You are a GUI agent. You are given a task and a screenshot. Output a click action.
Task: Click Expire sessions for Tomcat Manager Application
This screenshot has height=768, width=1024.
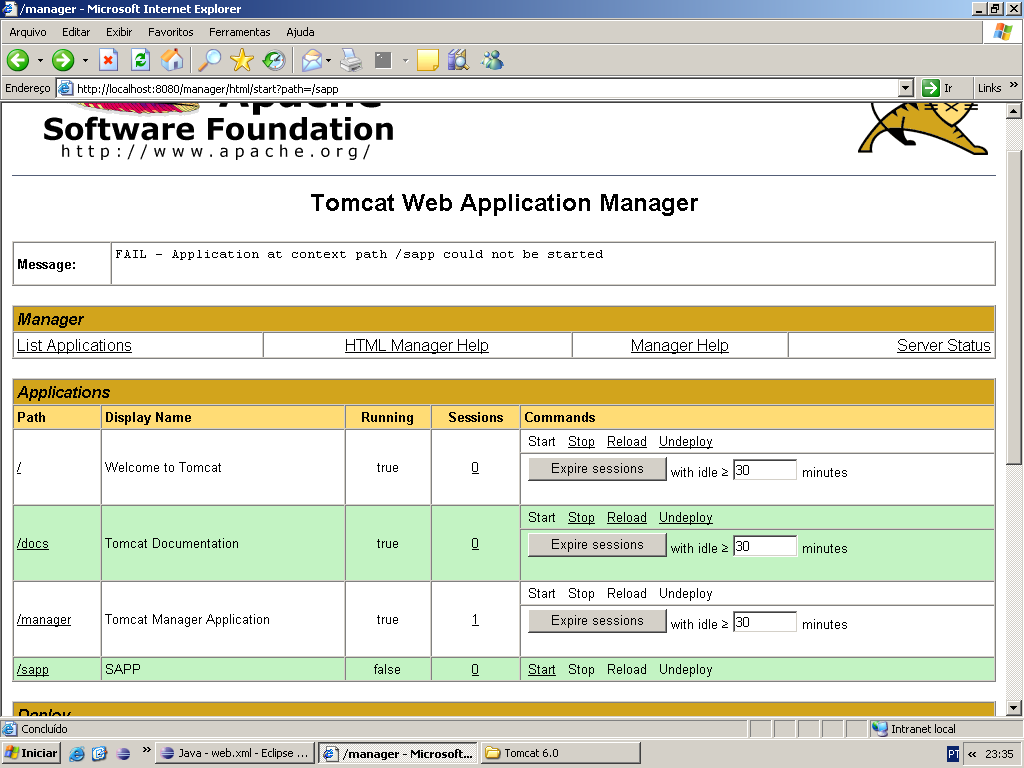coord(597,621)
